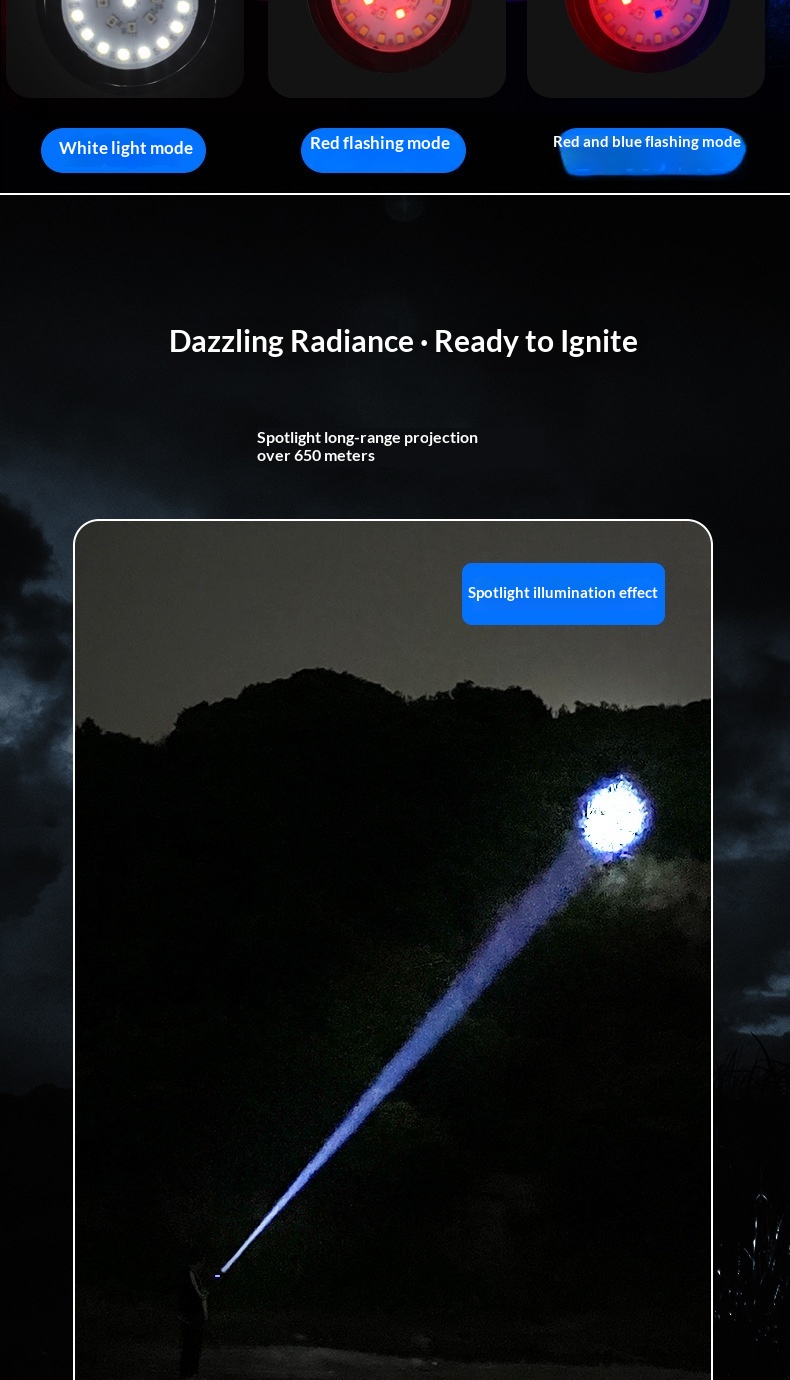Open the white LED light image

click(x=125, y=40)
